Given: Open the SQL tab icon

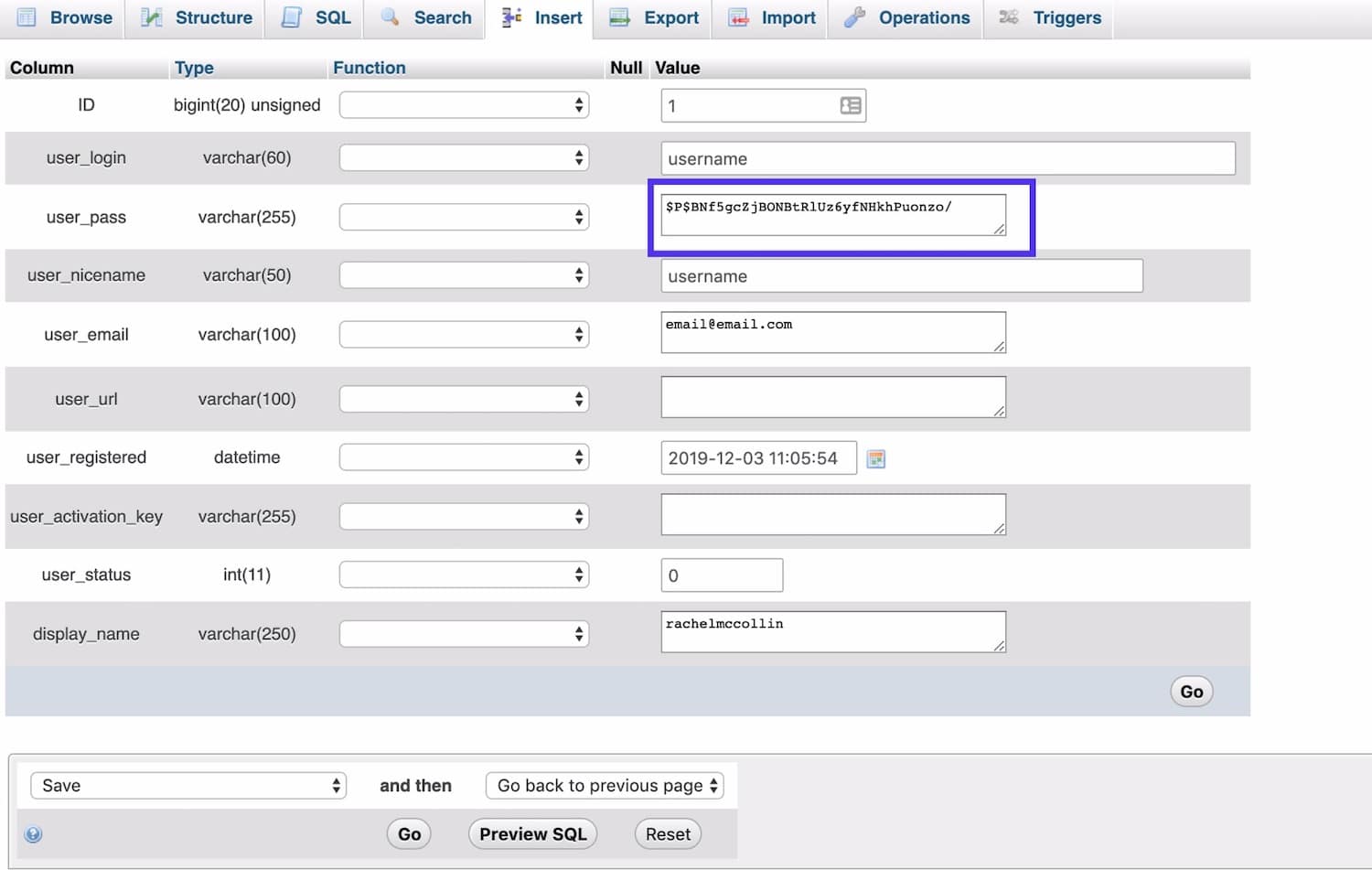Looking at the screenshot, I should [x=291, y=17].
